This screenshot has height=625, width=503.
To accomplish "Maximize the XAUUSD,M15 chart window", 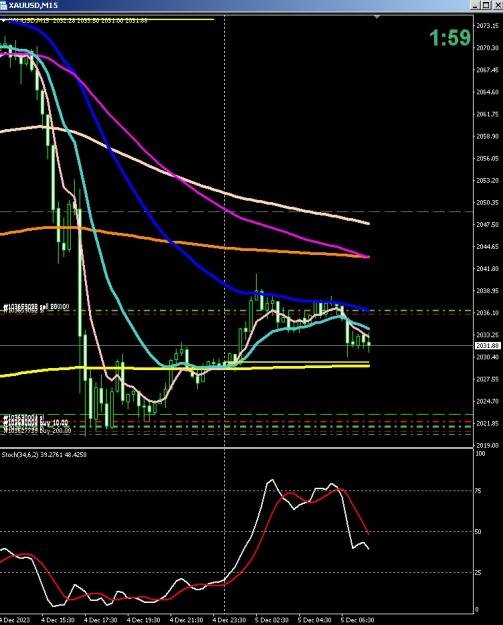I will (x=486, y=5).
